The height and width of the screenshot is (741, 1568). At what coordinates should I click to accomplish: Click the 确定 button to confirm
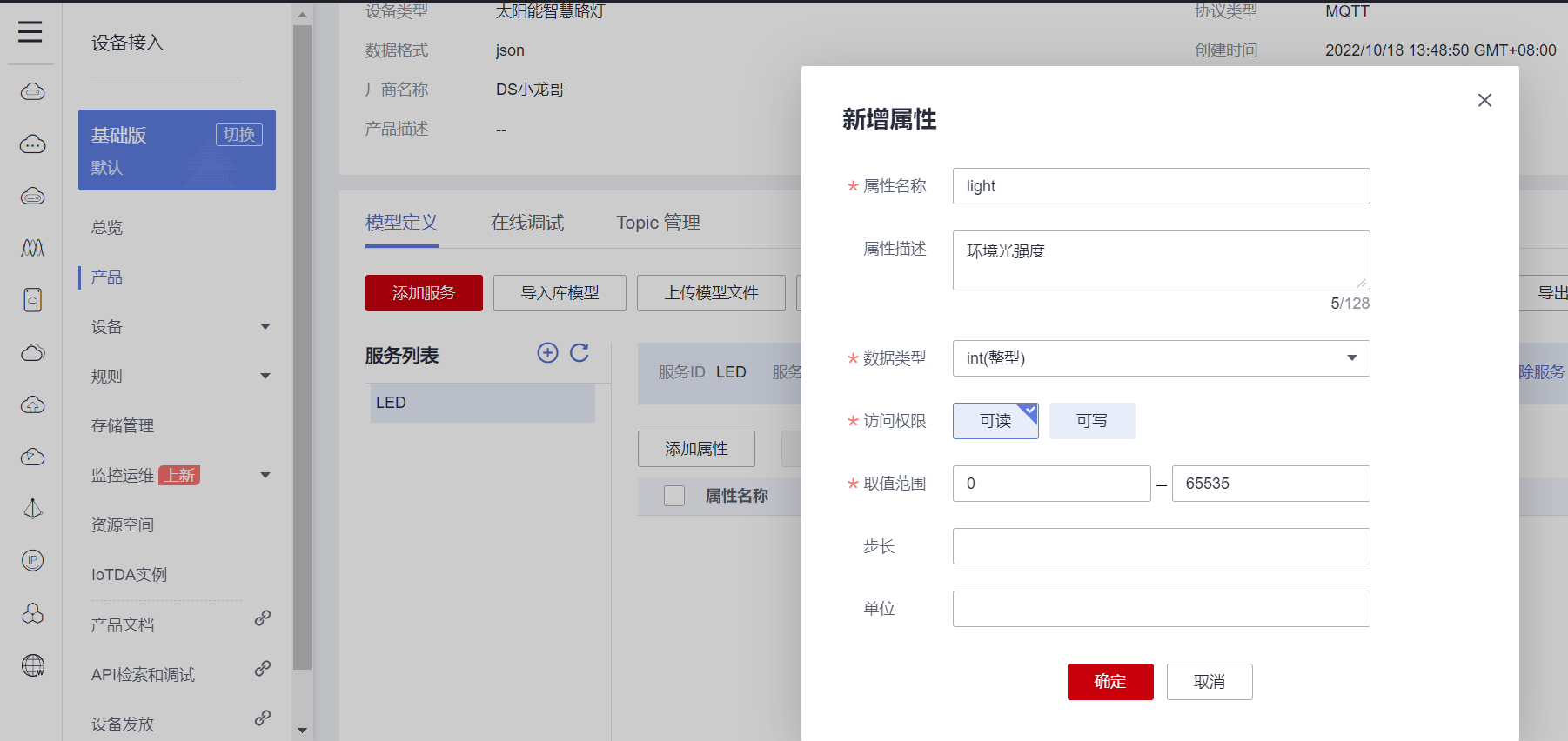click(1109, 682)
